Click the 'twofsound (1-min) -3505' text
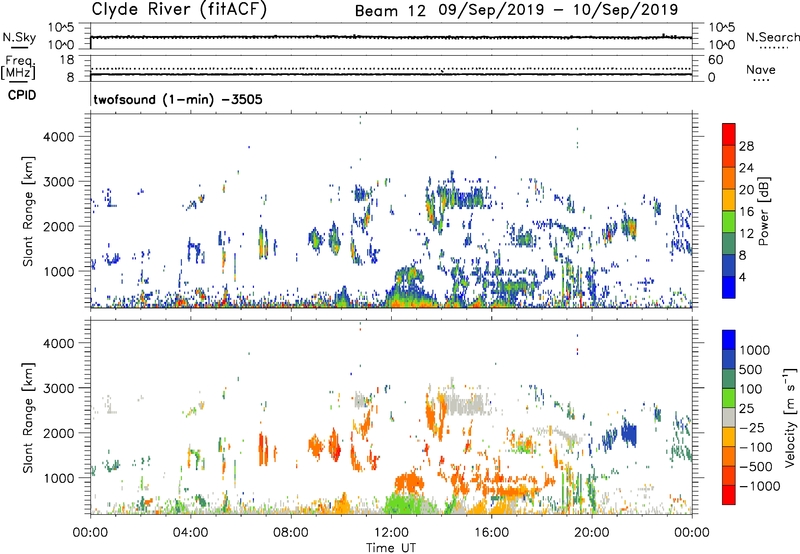This screenshot has width=800, height=554. (x=178, y=99)
